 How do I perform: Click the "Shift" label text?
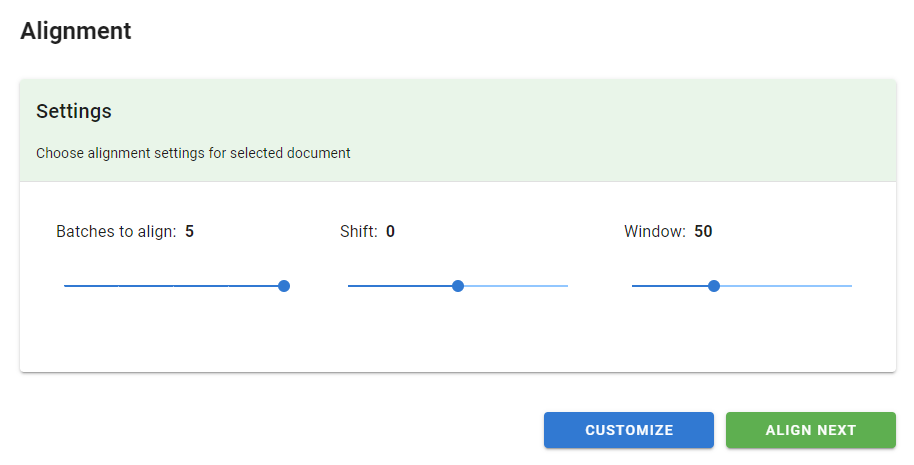[359, 232]
